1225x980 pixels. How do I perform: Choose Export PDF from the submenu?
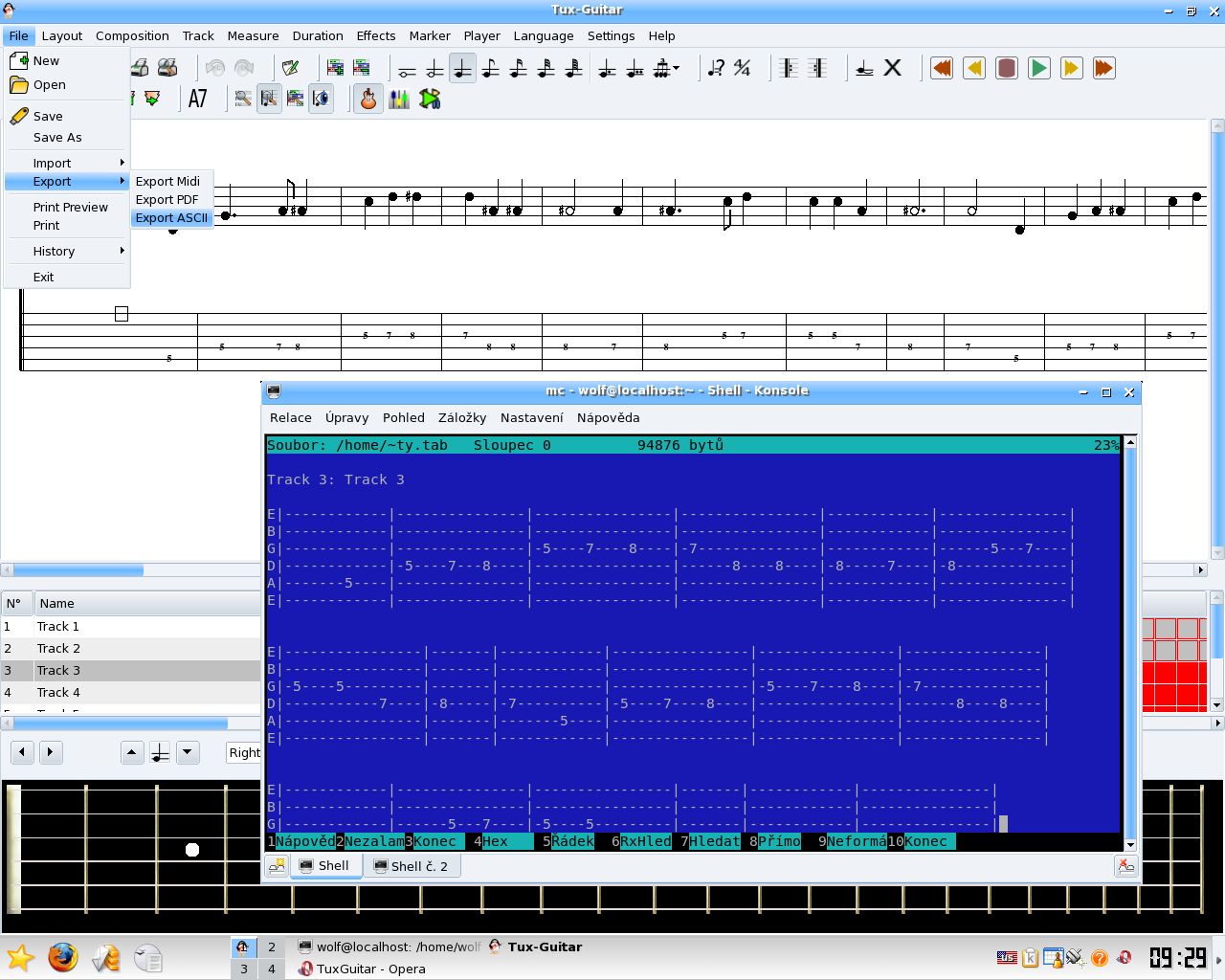(x=171, y=199)
